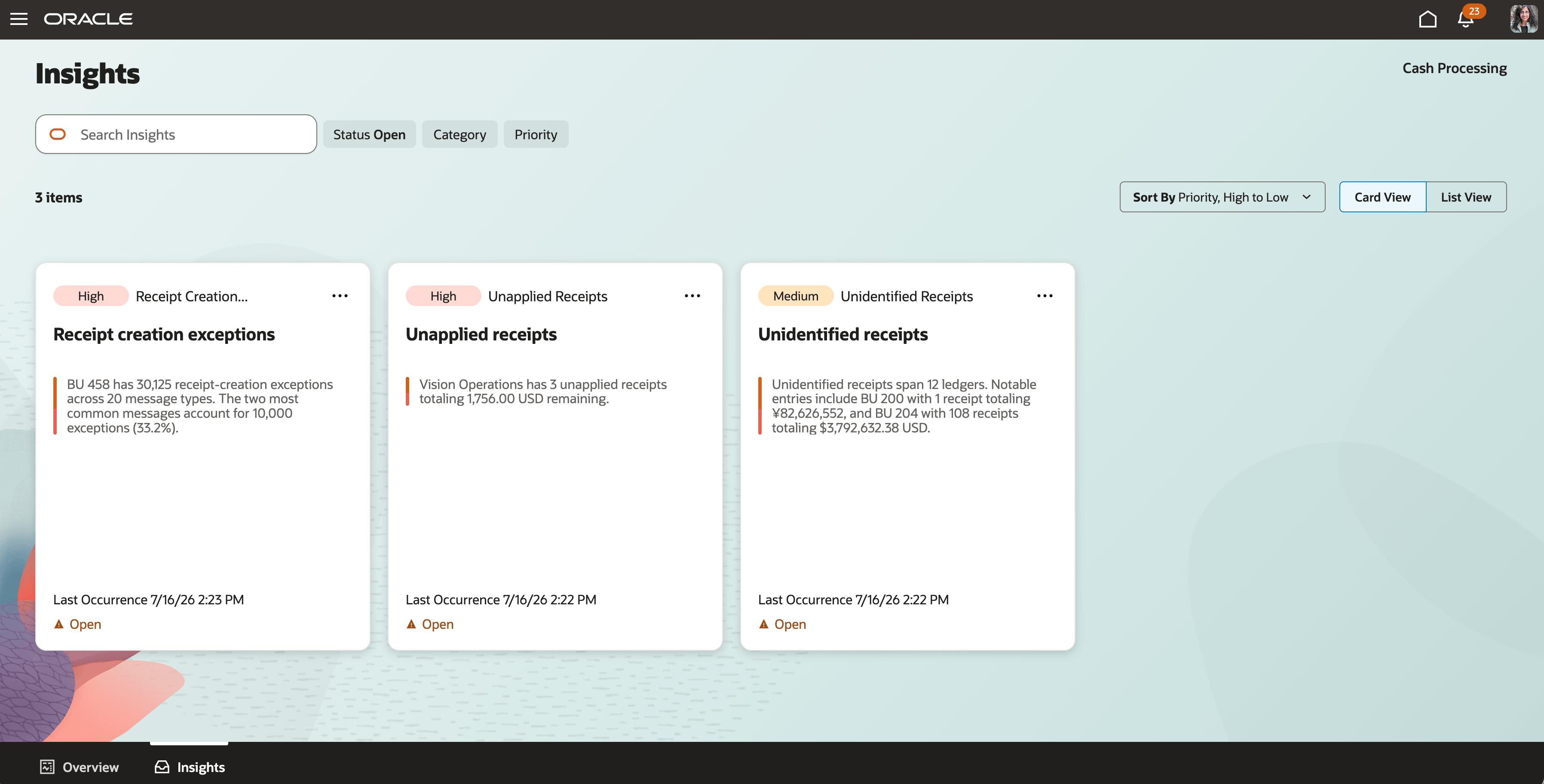Click the Insights tab inbox icon

pyautogui.click(x=162, y=767)
